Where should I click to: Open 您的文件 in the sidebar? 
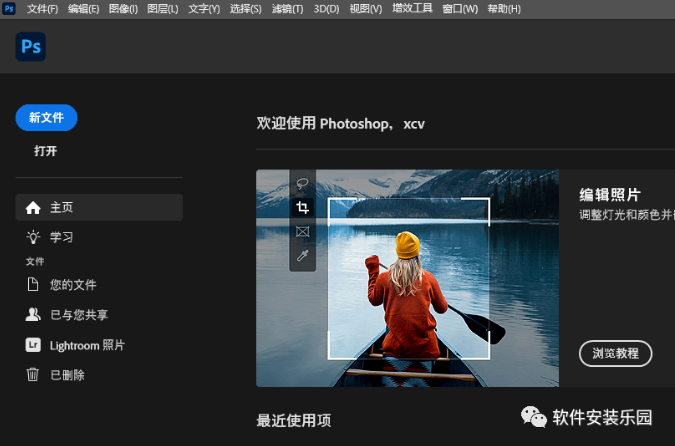pyautogui.click(x=73, y=285)
